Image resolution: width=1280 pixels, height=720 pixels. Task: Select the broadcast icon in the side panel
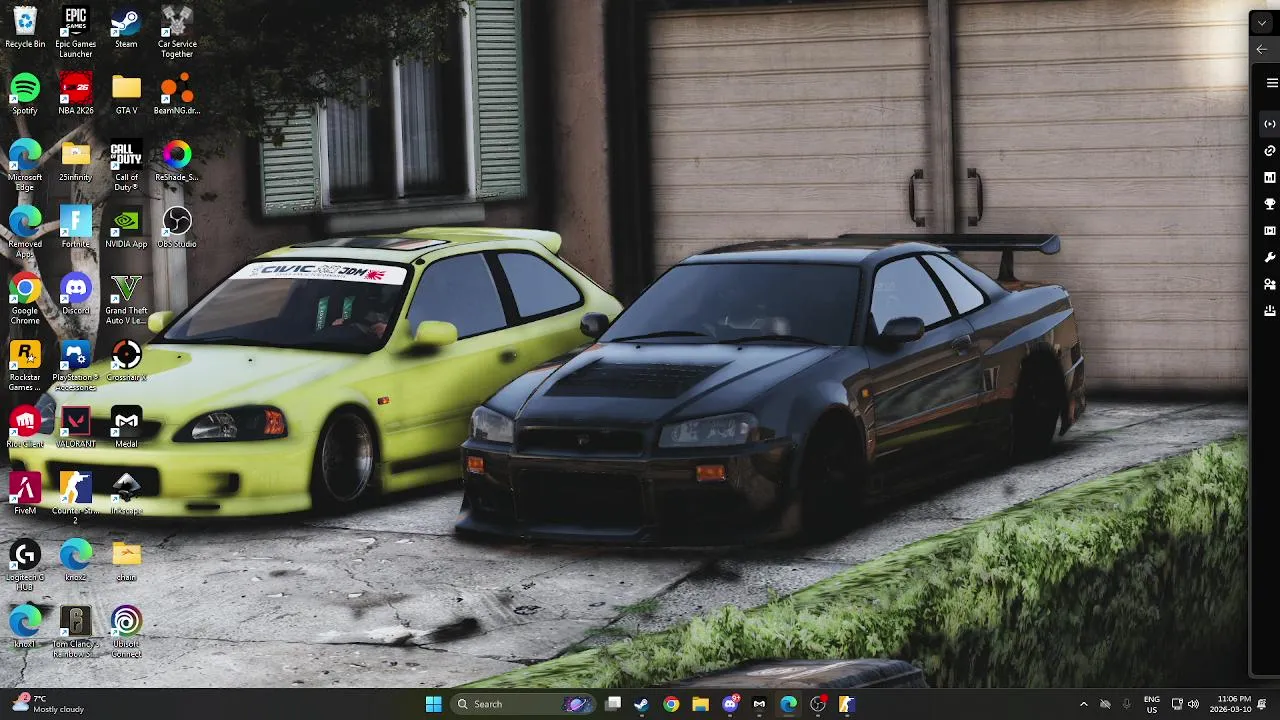tap(1270, 124)
